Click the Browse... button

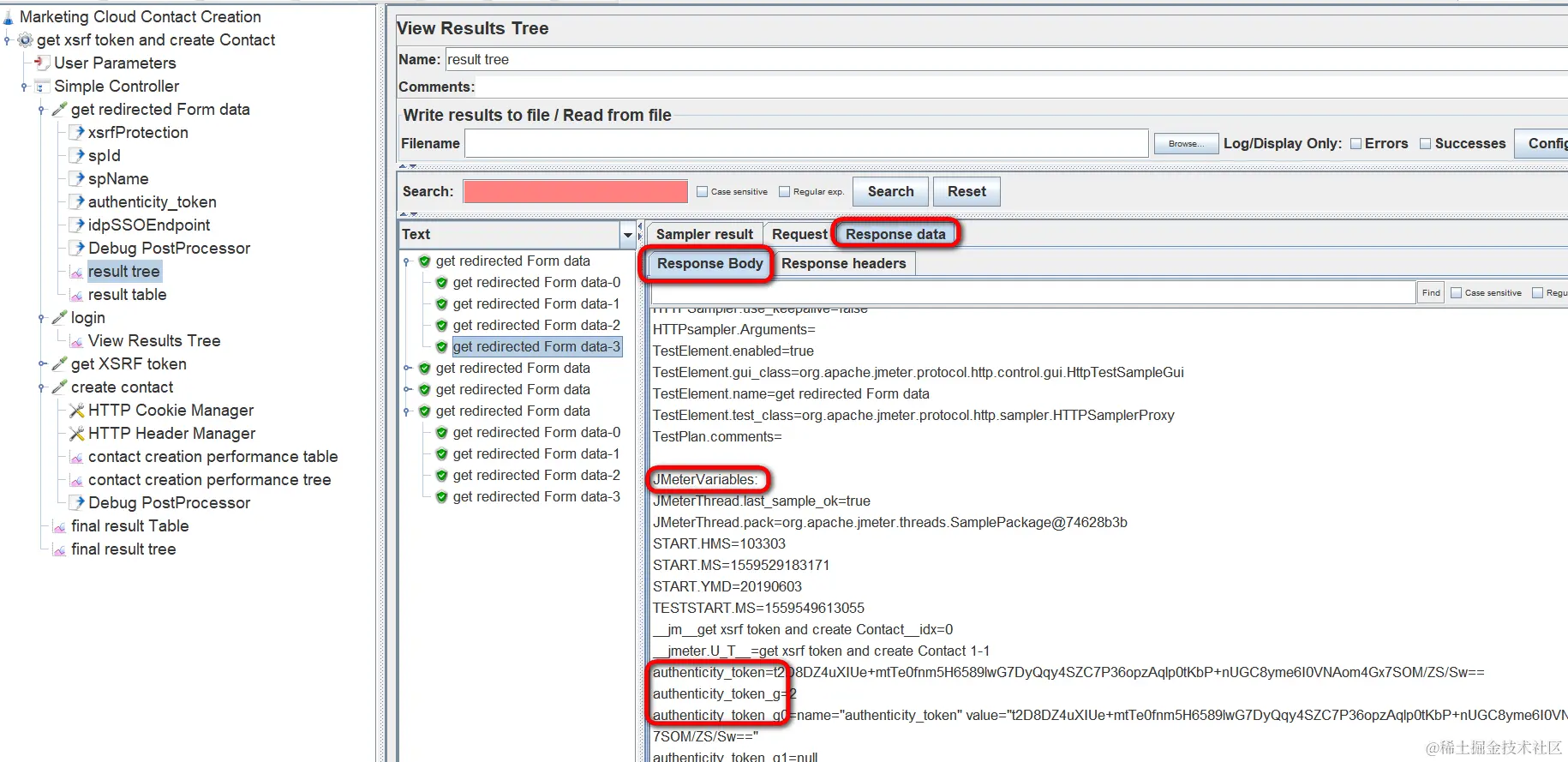point(1186,144)
